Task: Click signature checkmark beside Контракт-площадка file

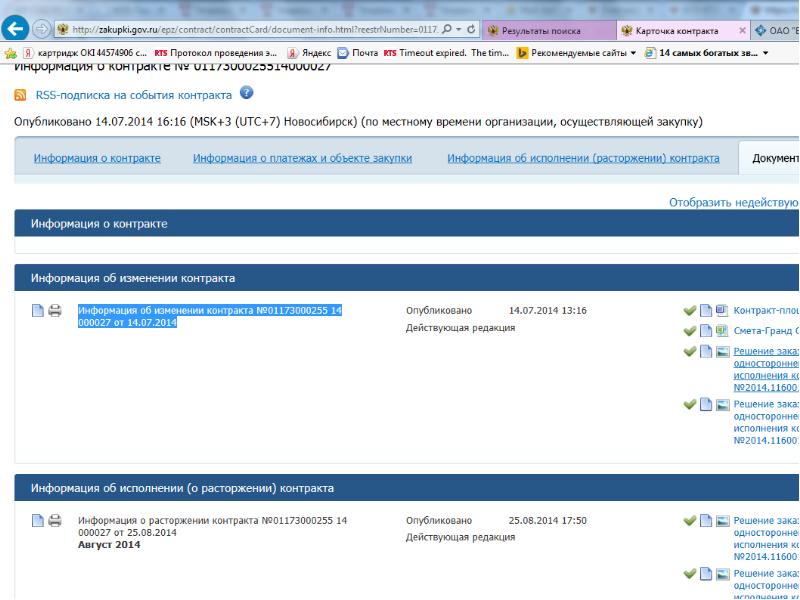Action: tap(689, 311)
